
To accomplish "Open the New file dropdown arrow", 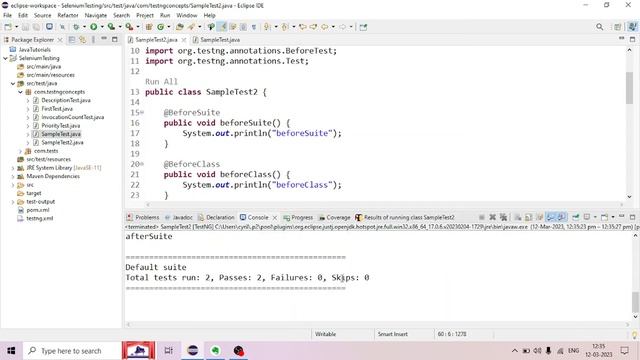I will 16,27.
